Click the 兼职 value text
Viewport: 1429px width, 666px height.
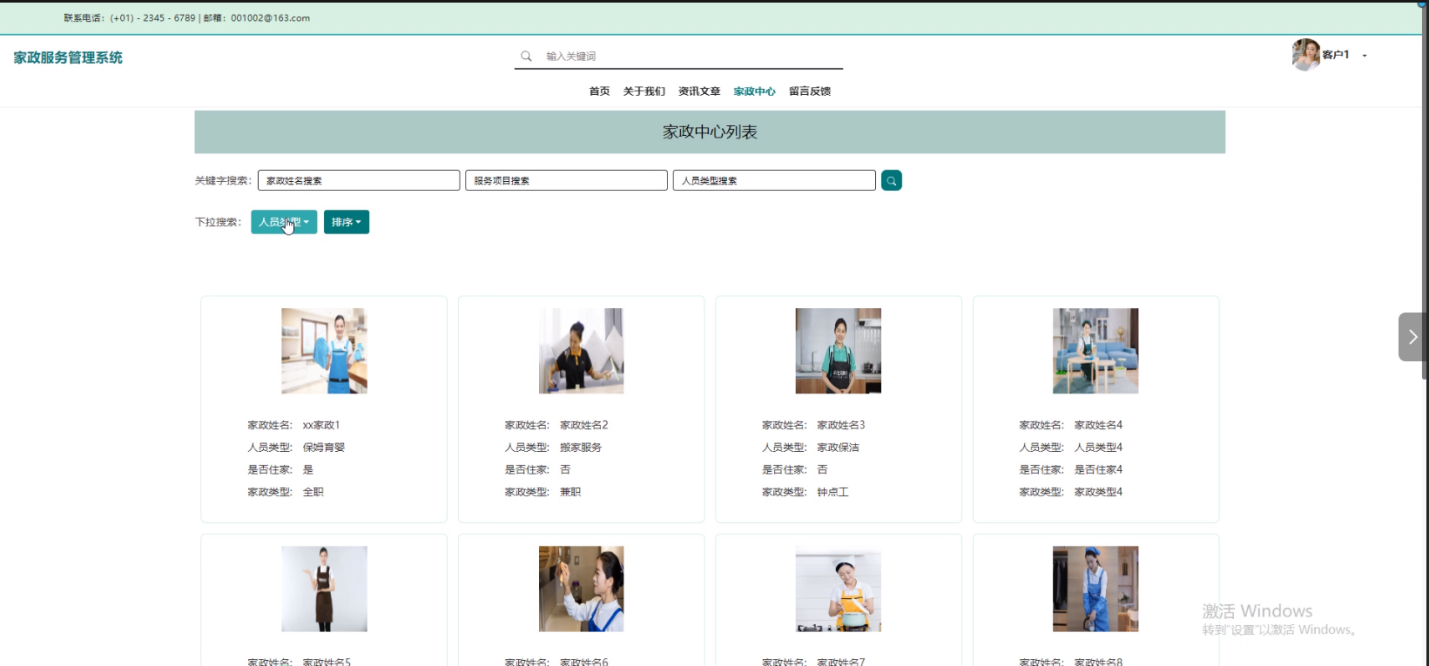[570, 492]
